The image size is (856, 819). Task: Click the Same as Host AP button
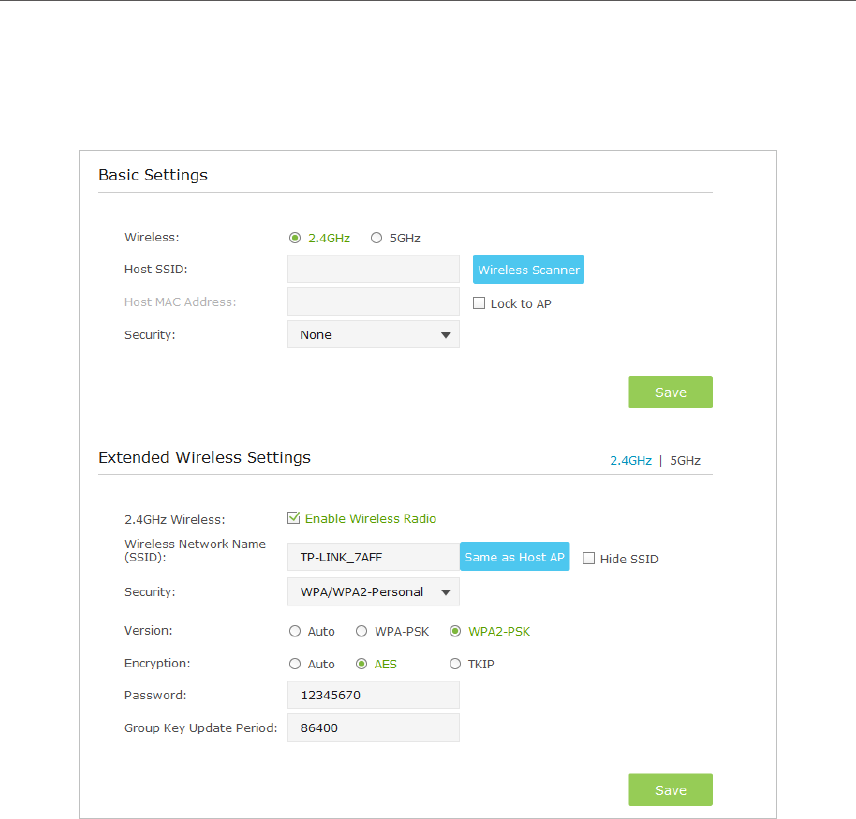click(x=514, y=557)
